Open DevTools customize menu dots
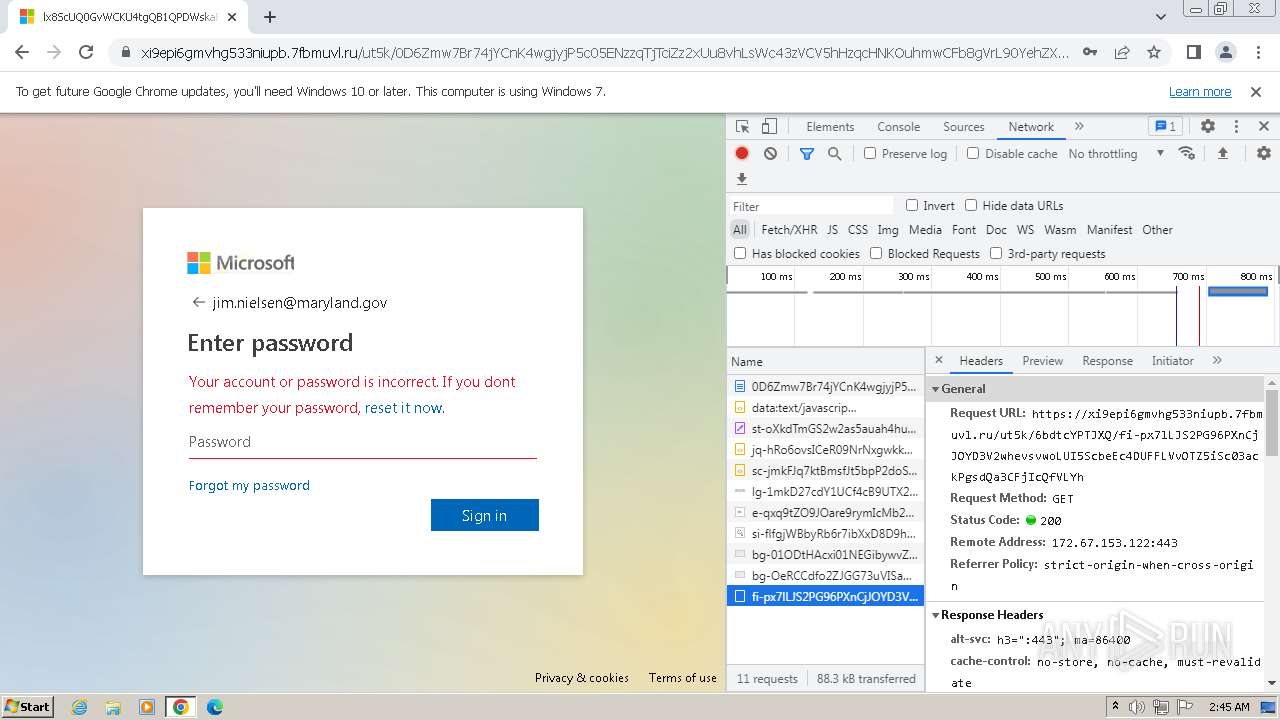The width and height of the screenshot is (1280, 720). [1236, 127]
